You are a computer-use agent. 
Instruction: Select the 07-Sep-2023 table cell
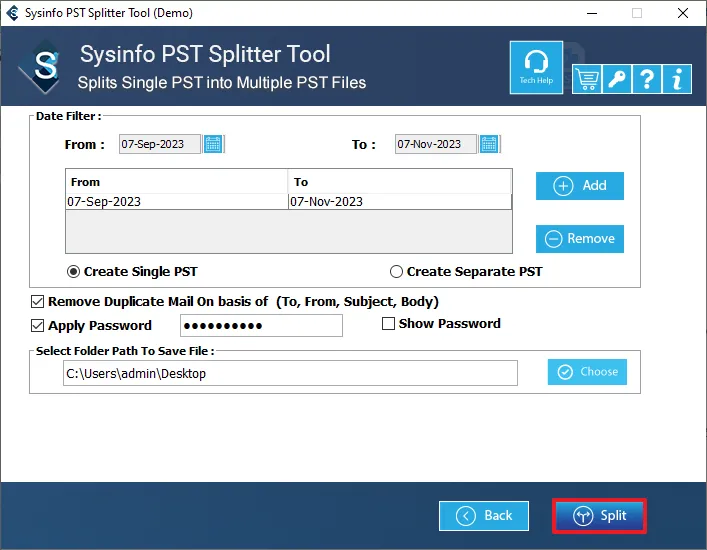point(177,202)
